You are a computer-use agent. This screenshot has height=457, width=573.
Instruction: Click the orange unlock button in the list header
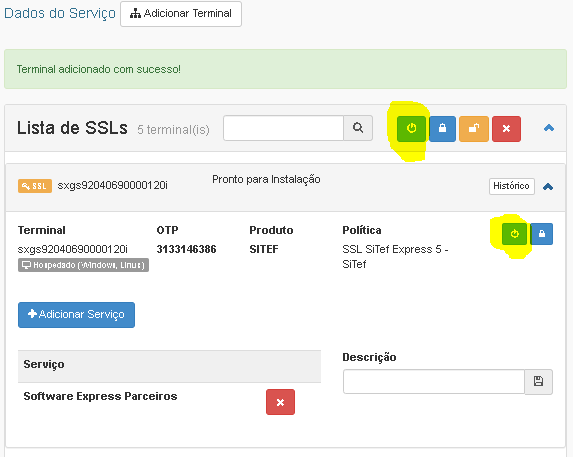pos(474,129)
